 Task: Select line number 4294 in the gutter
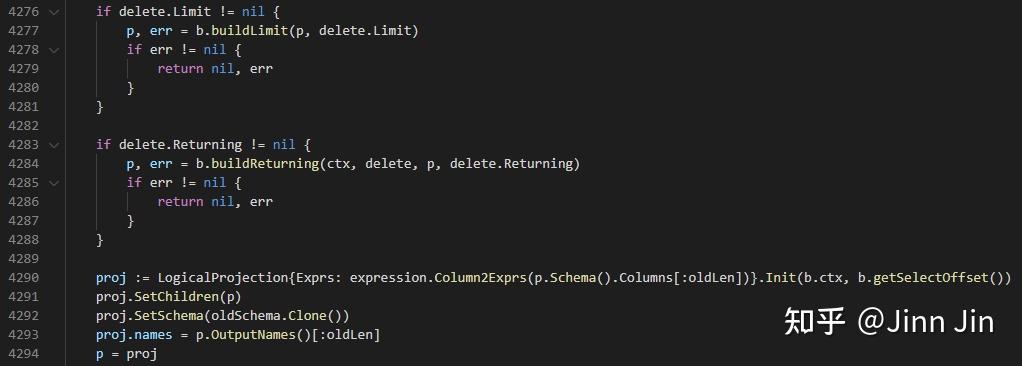click(x=23, y=354)
